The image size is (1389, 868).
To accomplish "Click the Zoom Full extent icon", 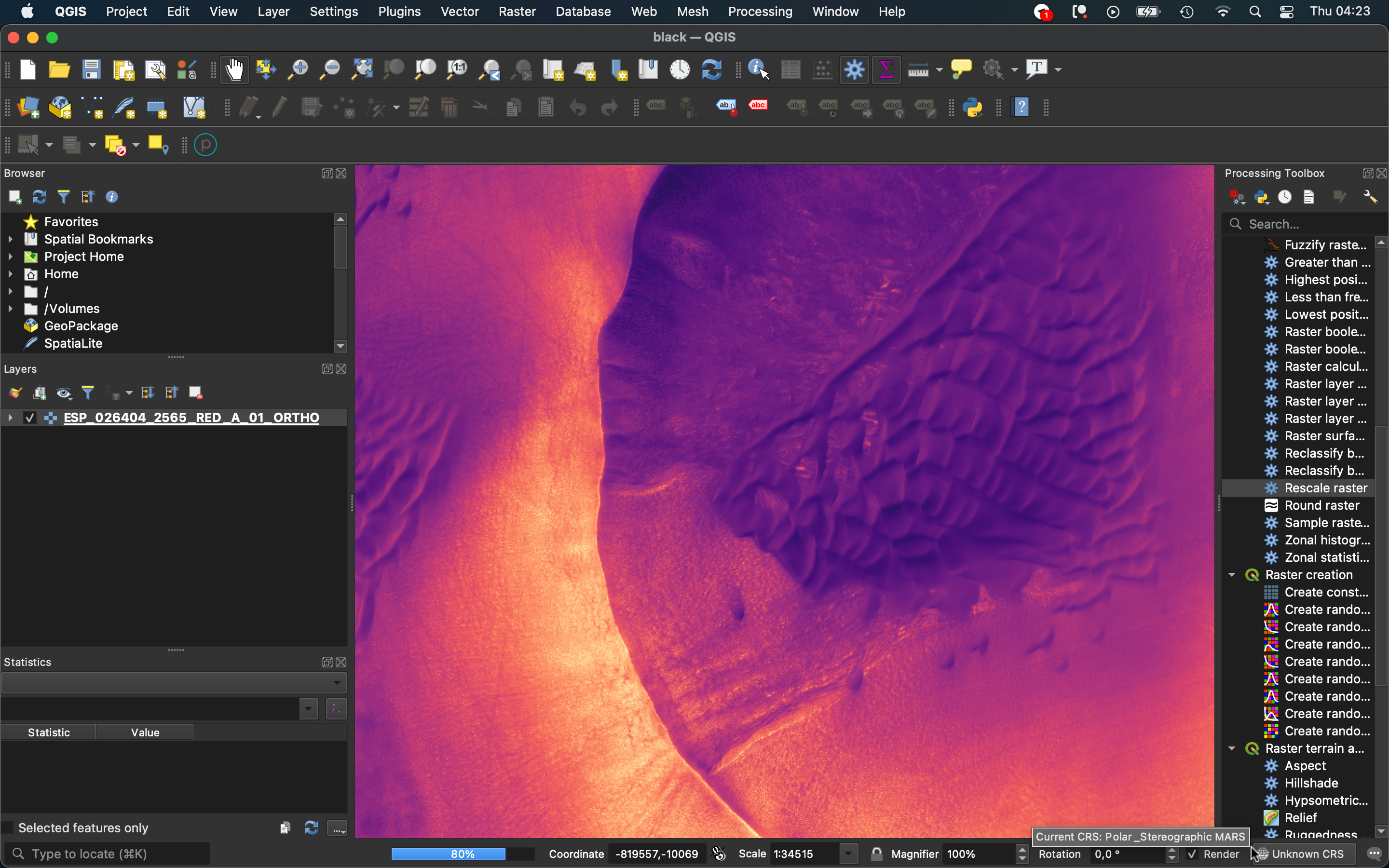I will tap(362, 70).
